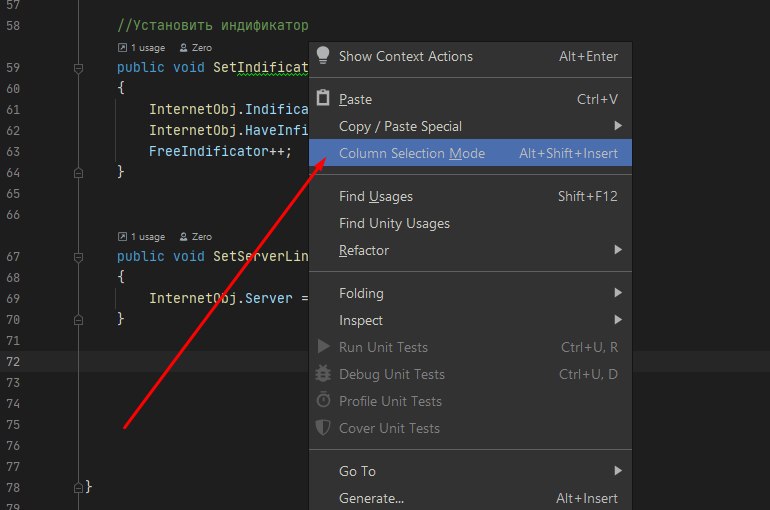Open the Folding menu entry

[470, 293]
